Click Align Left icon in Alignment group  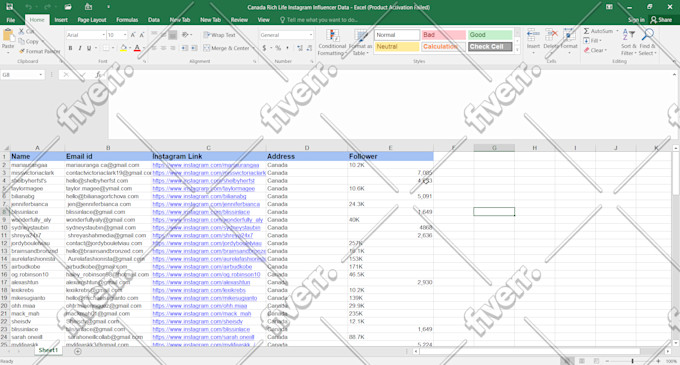pos(154,48)
